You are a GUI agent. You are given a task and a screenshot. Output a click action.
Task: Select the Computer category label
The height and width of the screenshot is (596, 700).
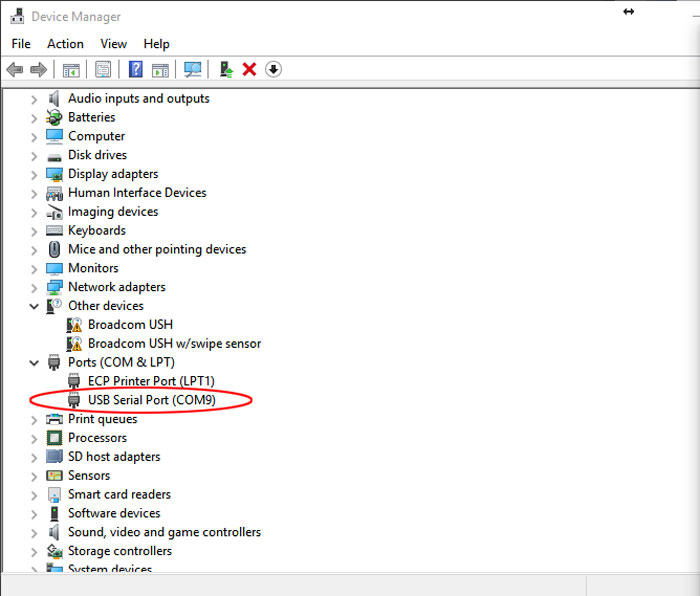(96, 136)
